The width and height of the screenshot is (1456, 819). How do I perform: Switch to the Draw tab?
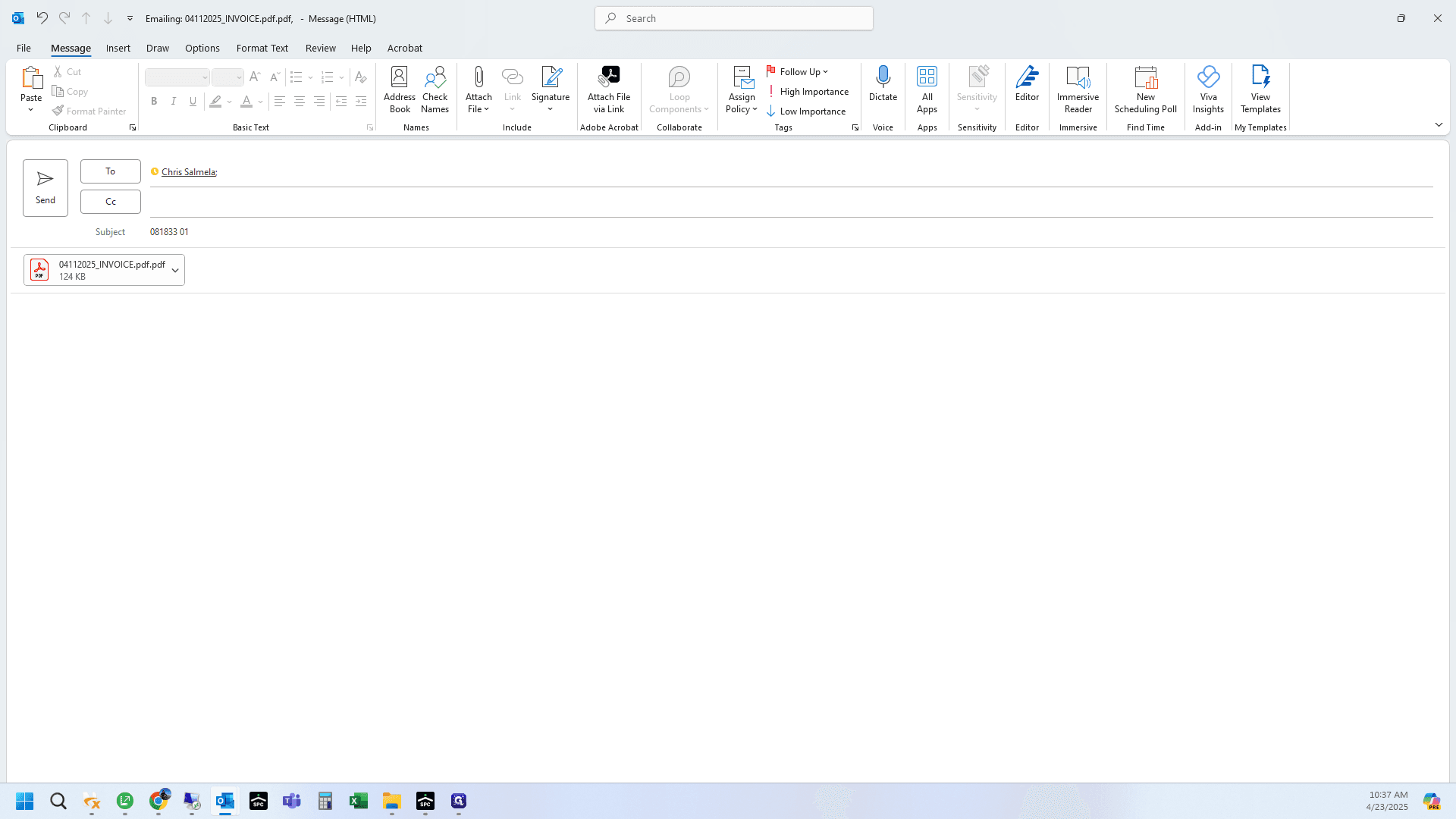pyautogui.click(x=158, y=48)
